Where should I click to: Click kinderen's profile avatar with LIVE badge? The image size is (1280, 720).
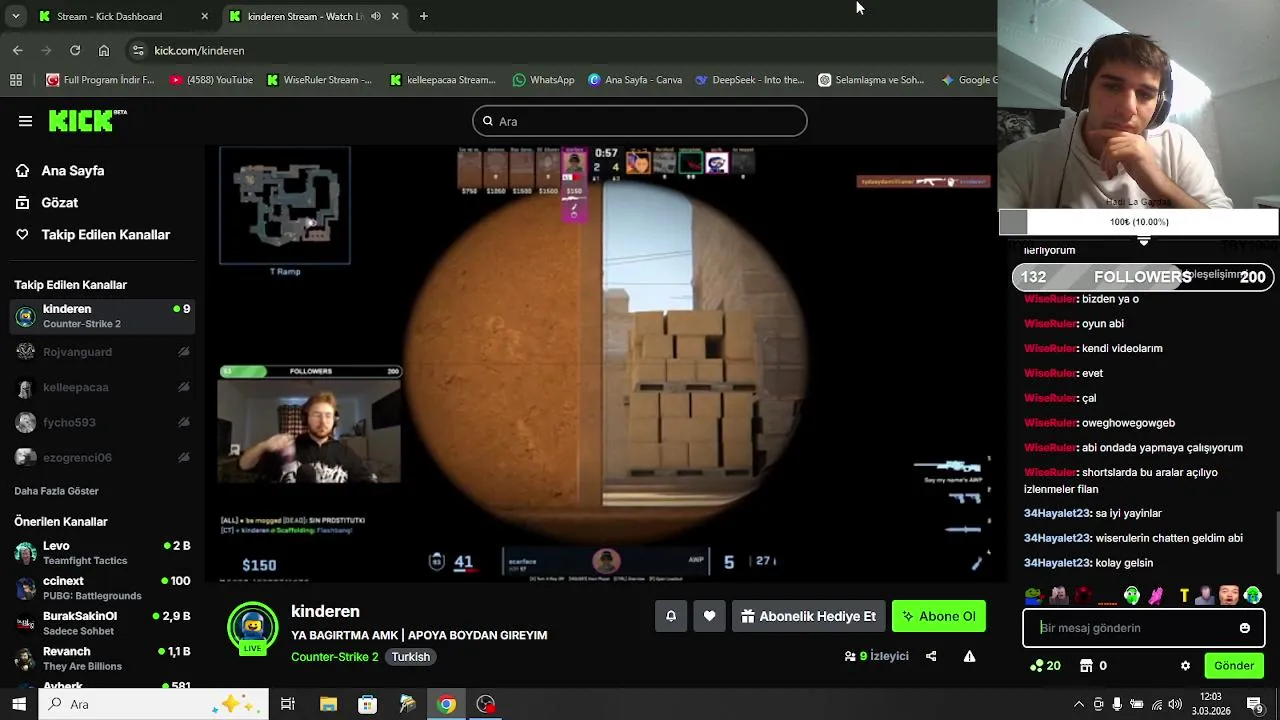pos(252,628)
